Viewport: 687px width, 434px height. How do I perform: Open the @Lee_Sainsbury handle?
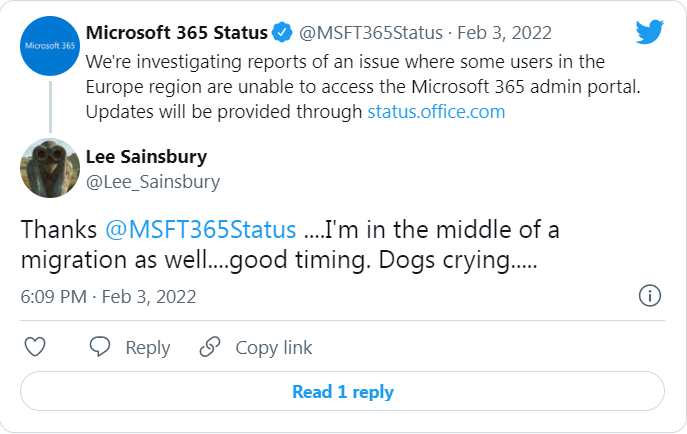[x=153, y=182]
